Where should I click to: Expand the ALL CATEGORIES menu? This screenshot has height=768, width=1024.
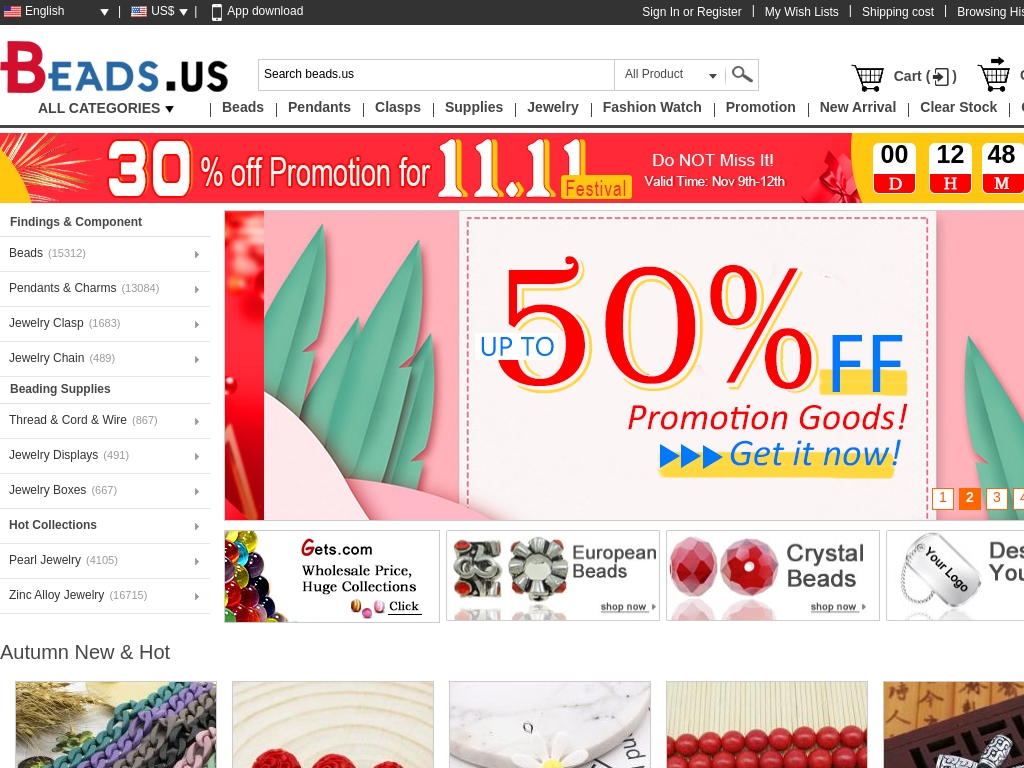(x=106, y=108)
